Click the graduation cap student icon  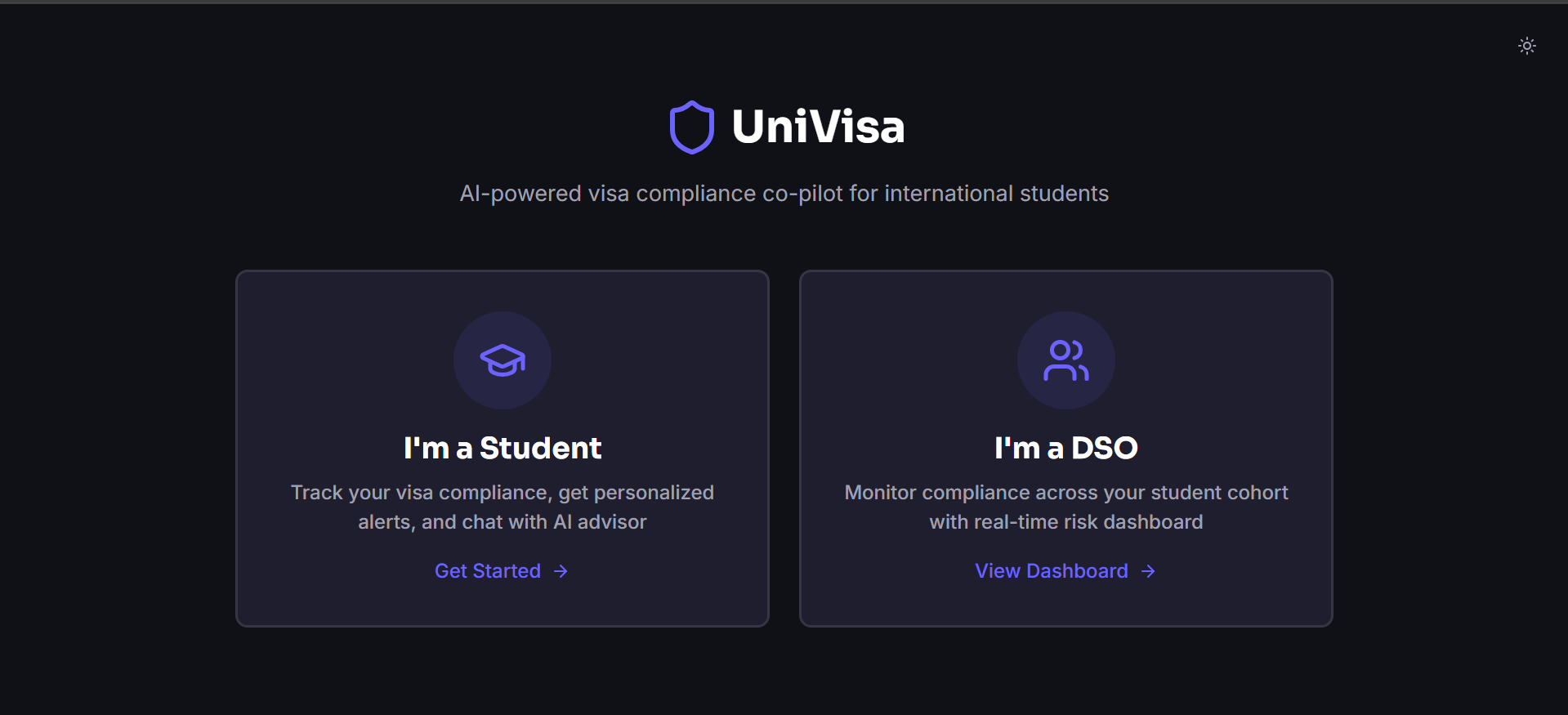pyautogui.click(x=503, y=360)
